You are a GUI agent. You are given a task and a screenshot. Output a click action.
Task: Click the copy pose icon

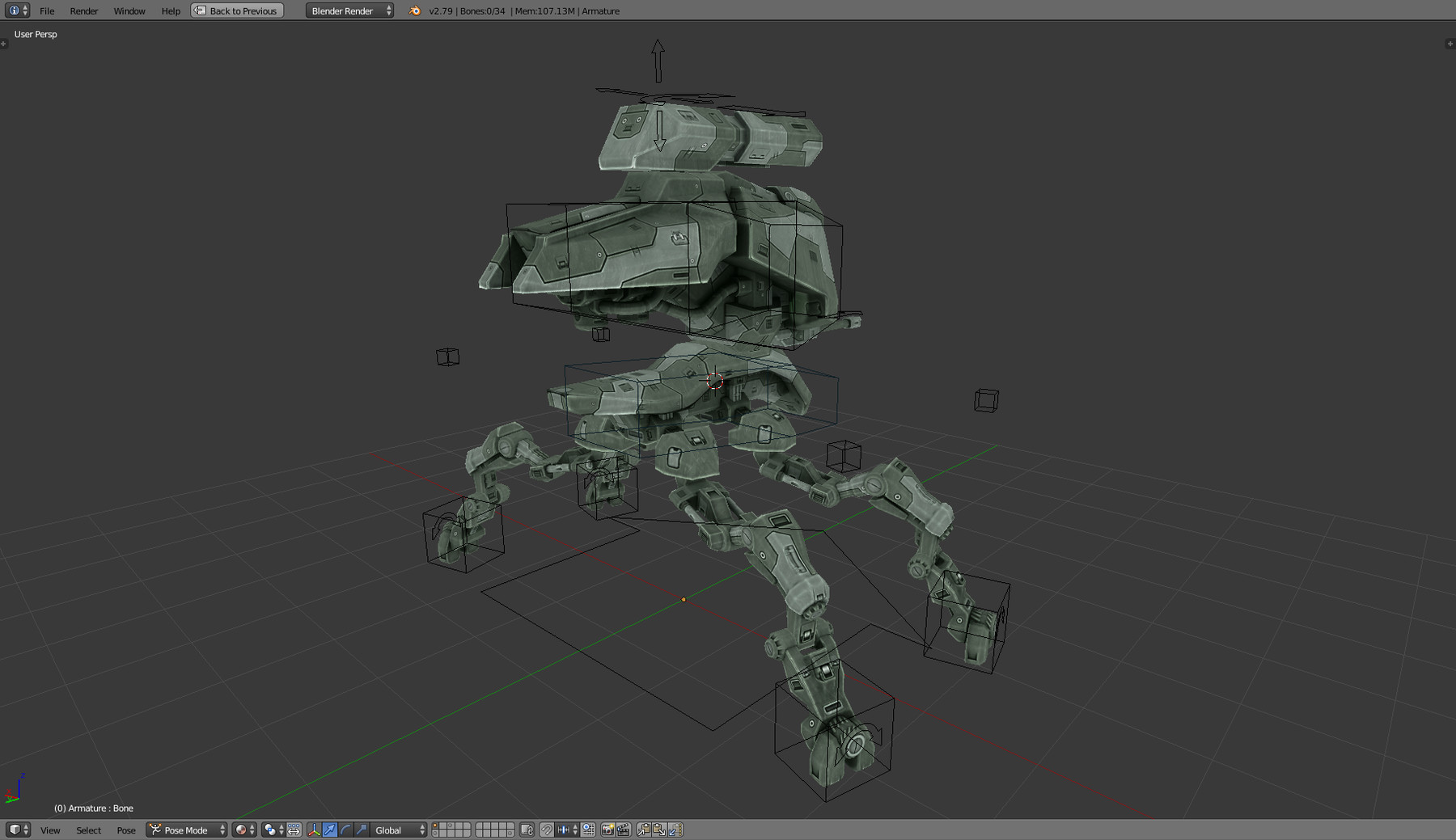pos(644,830)
